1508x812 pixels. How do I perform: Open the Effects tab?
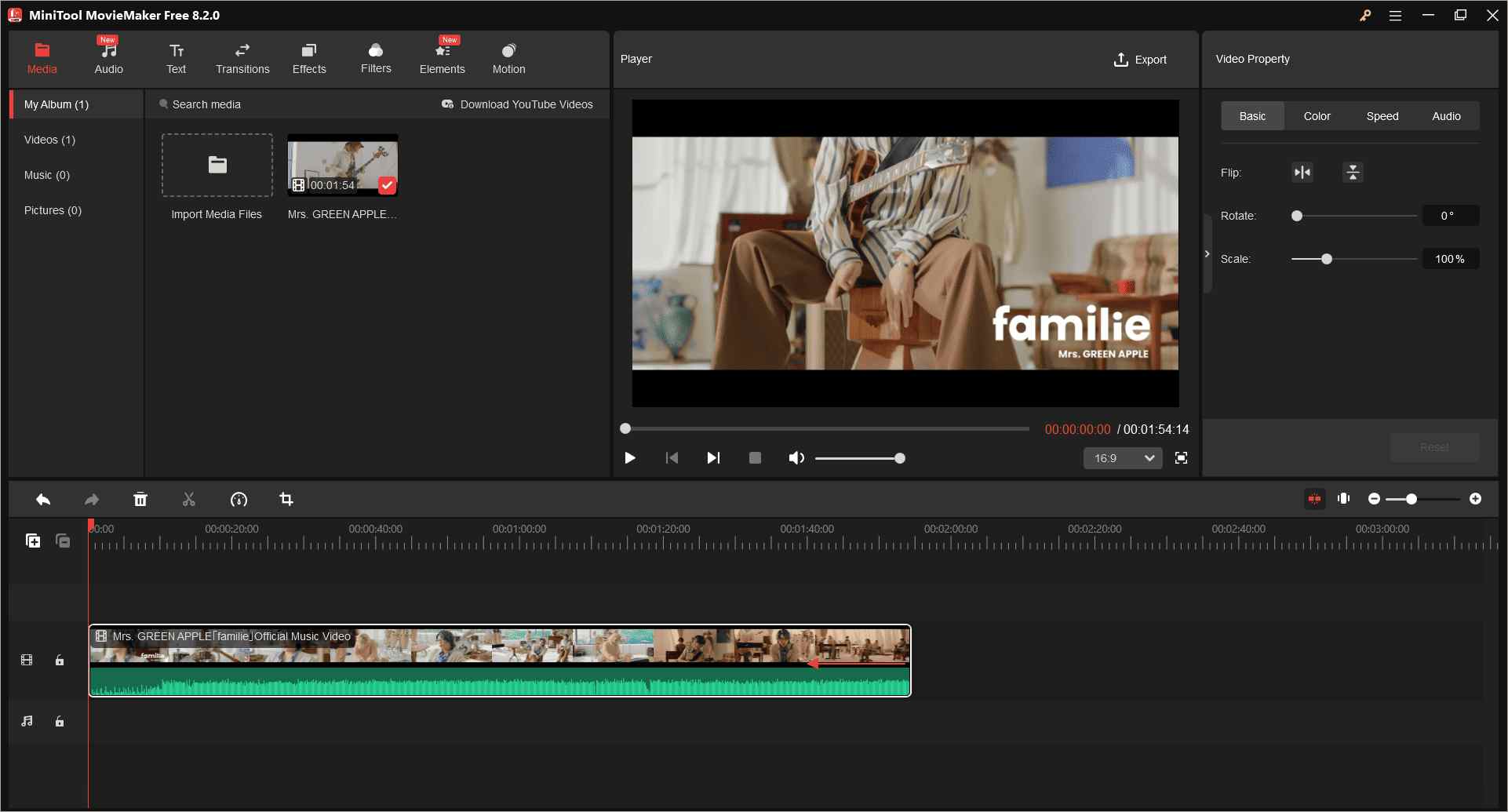[x=309, y=59]
